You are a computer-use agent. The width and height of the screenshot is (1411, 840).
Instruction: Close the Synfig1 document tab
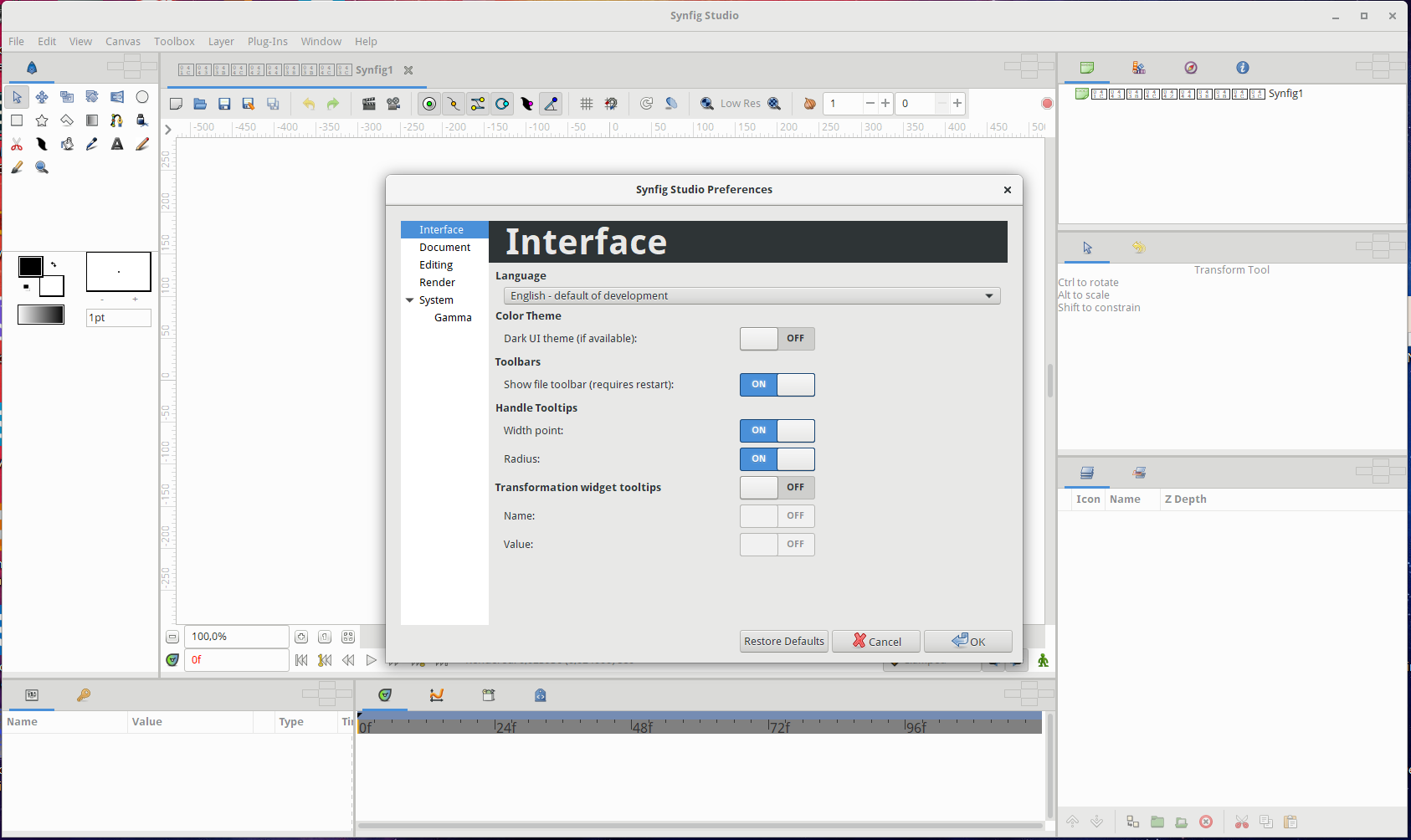408,70
